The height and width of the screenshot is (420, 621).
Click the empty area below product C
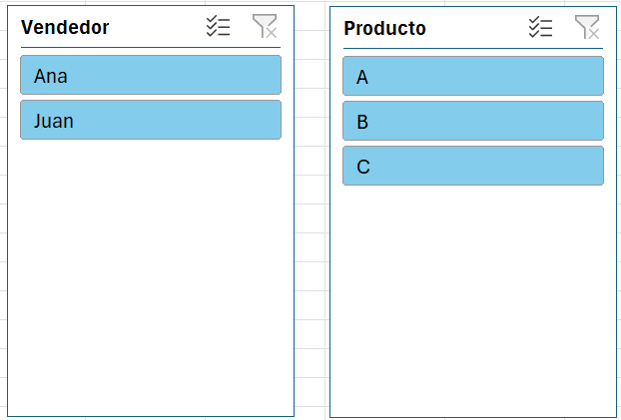point(473,300)
